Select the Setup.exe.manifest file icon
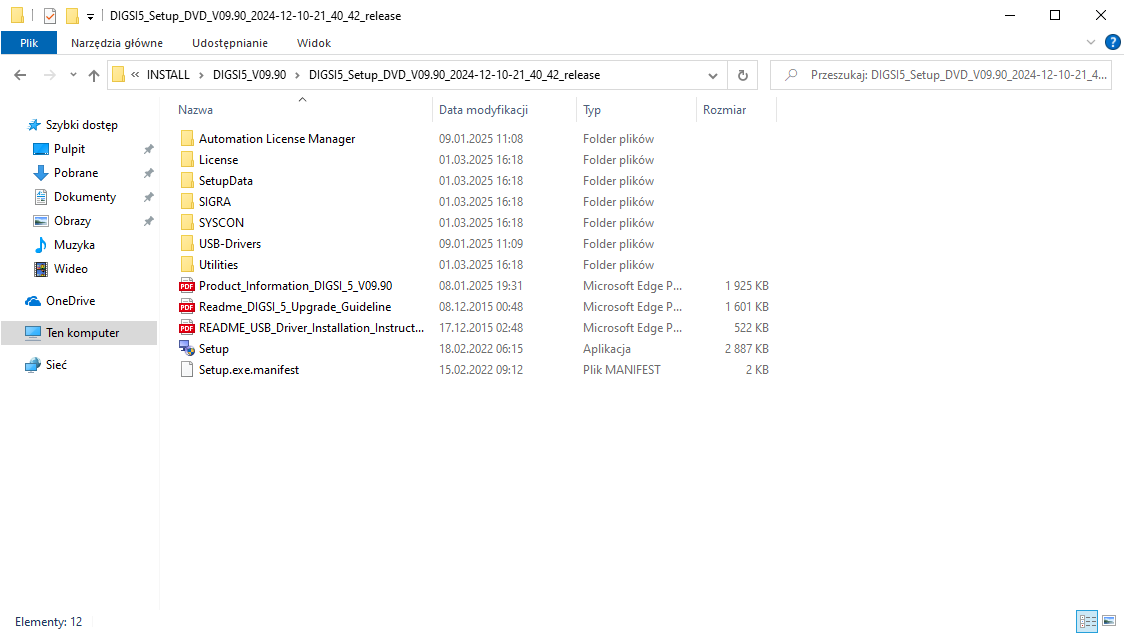Viewport: 1125px width, 634px height. pos(187,369)
